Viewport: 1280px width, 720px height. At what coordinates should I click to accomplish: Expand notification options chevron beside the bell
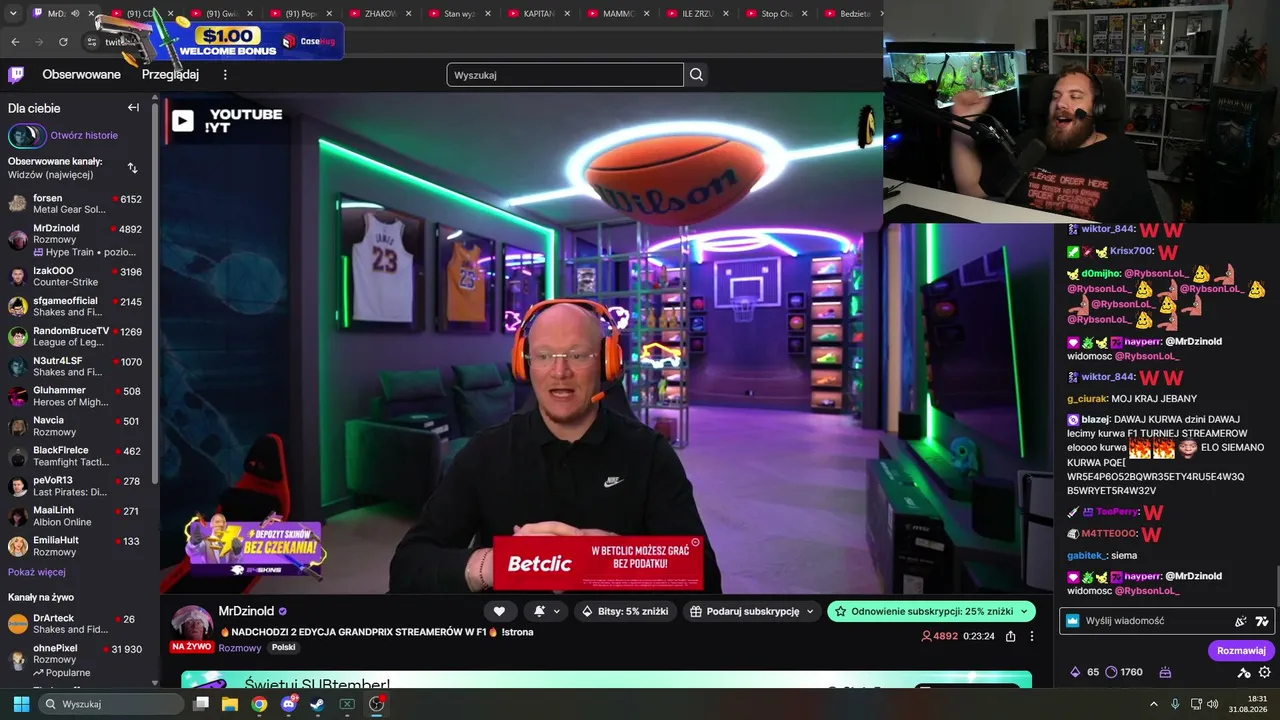click(x=557, y=611)
